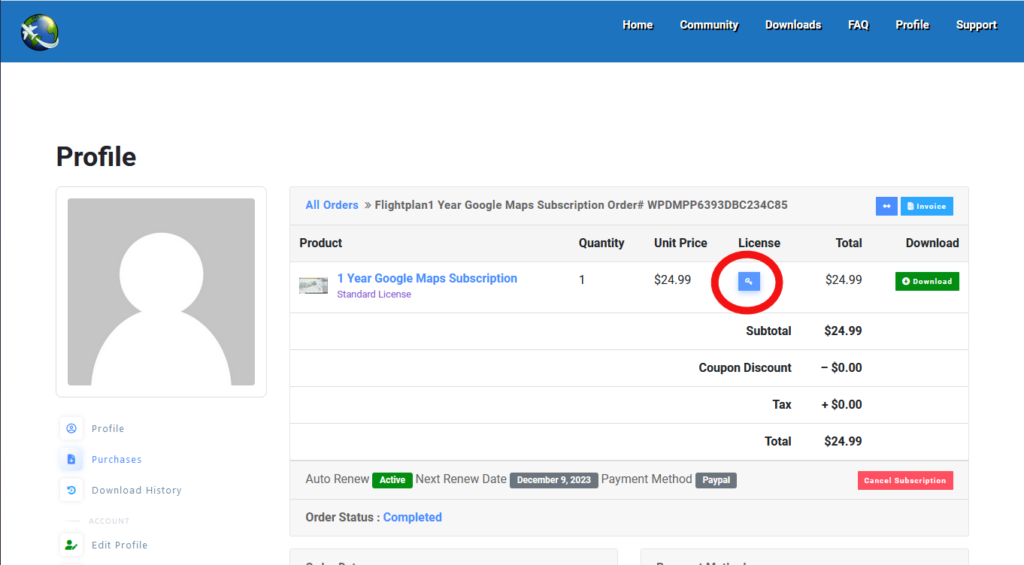The height and width of the screenshot is (565, 1024).
Task: Select Support in the navigation bar
Action: pyautogui.click(x=976, y=25)
